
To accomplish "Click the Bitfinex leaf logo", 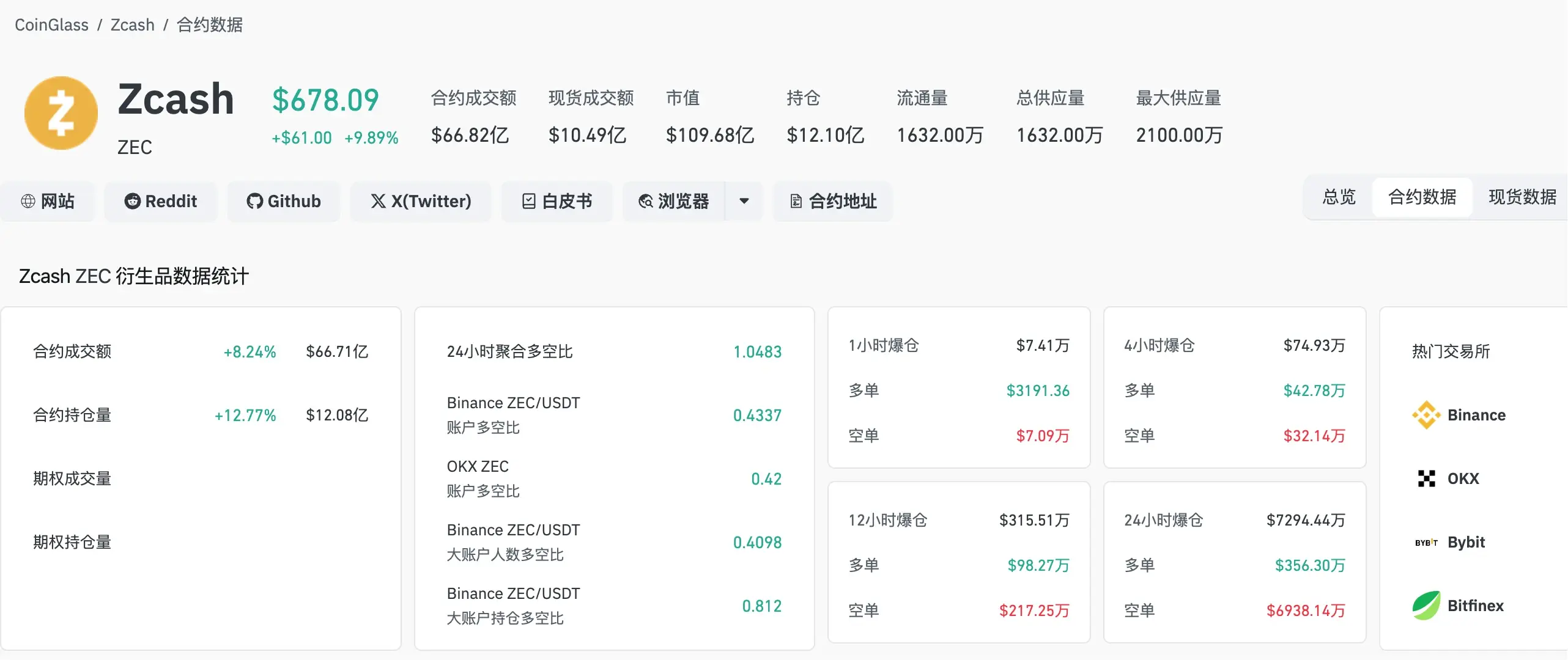I will (x=1426, y=606).
